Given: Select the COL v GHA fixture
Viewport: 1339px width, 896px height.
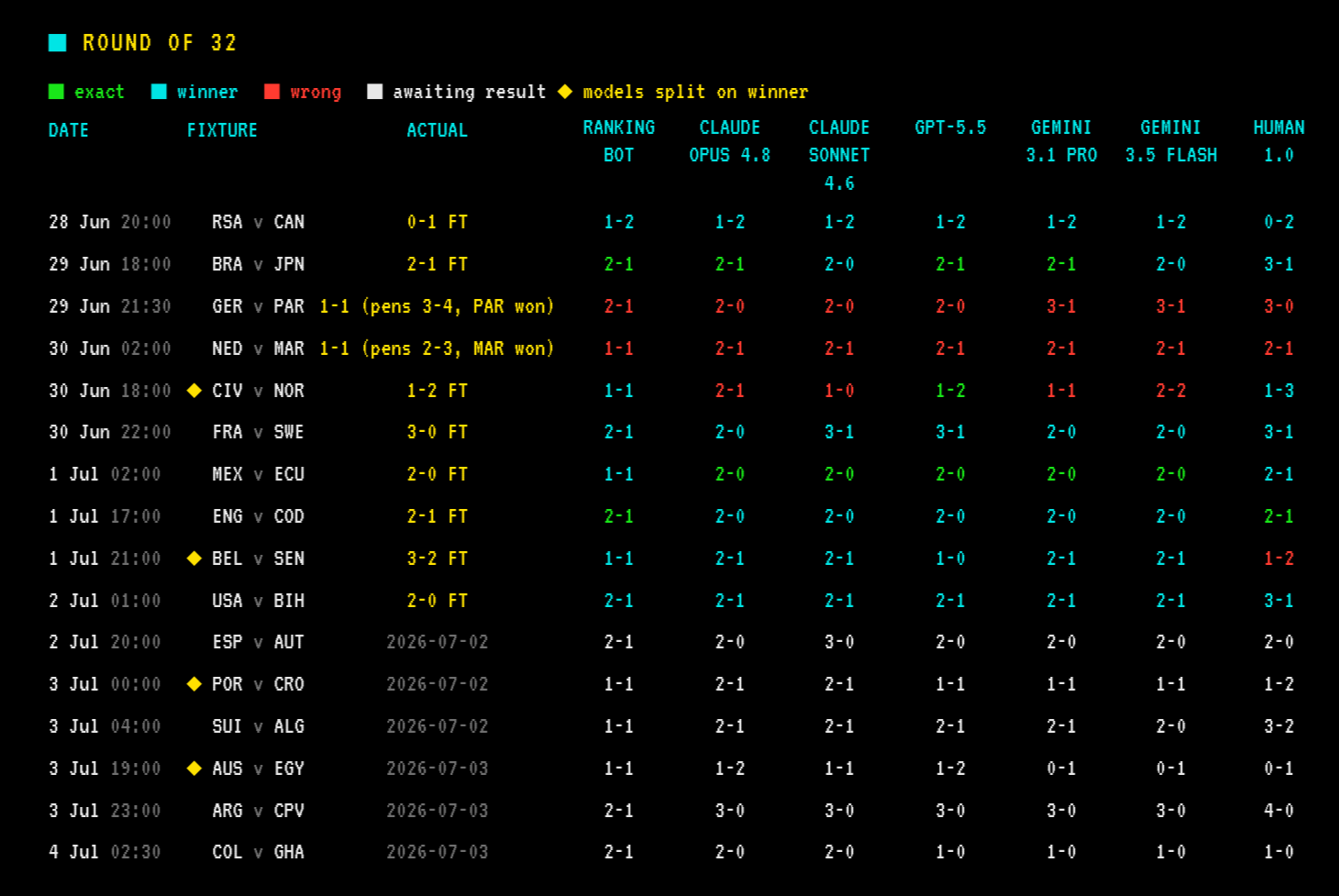Looking at the screenshot, I should tap(258, 852).
